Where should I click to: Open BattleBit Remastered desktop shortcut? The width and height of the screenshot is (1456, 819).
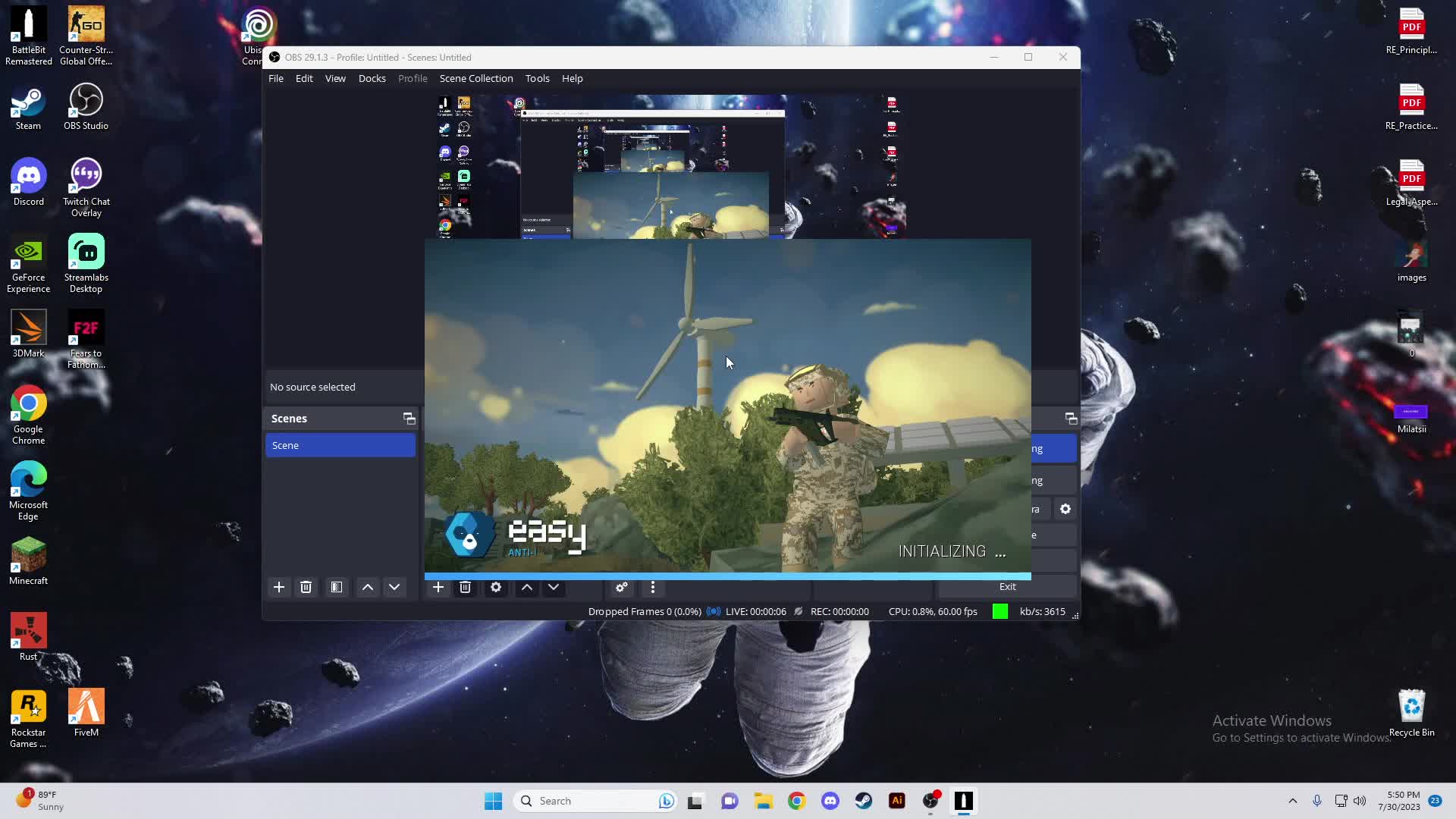29,36
